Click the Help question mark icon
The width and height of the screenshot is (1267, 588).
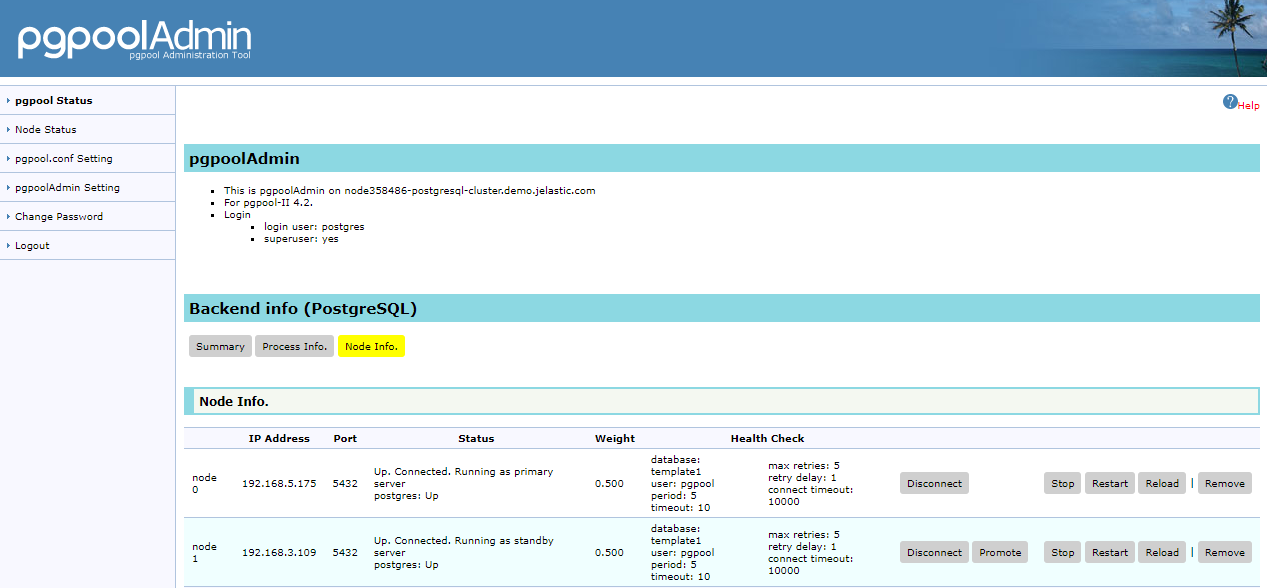pyautogui.click(x=1230, y=102)
